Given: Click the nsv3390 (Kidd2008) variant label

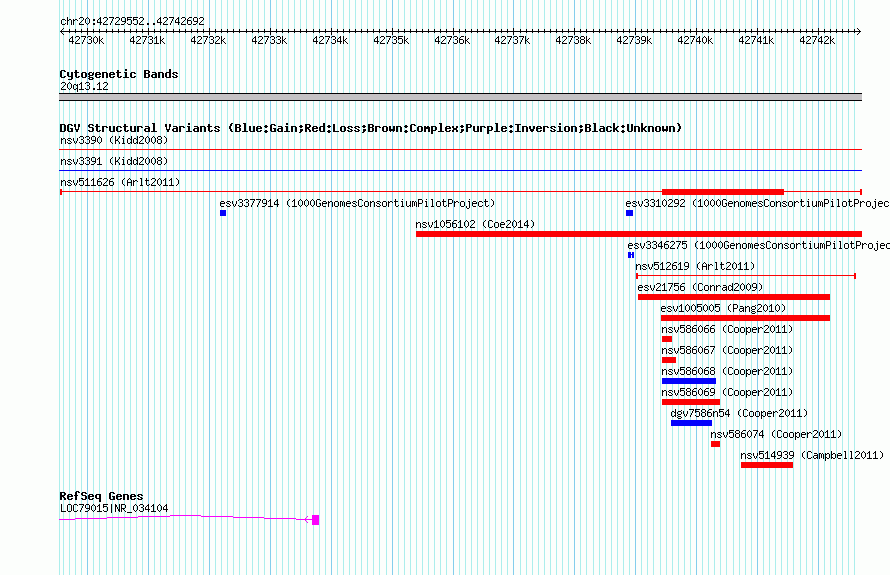Looking at the screenshot, I should (x=114, y=140).
